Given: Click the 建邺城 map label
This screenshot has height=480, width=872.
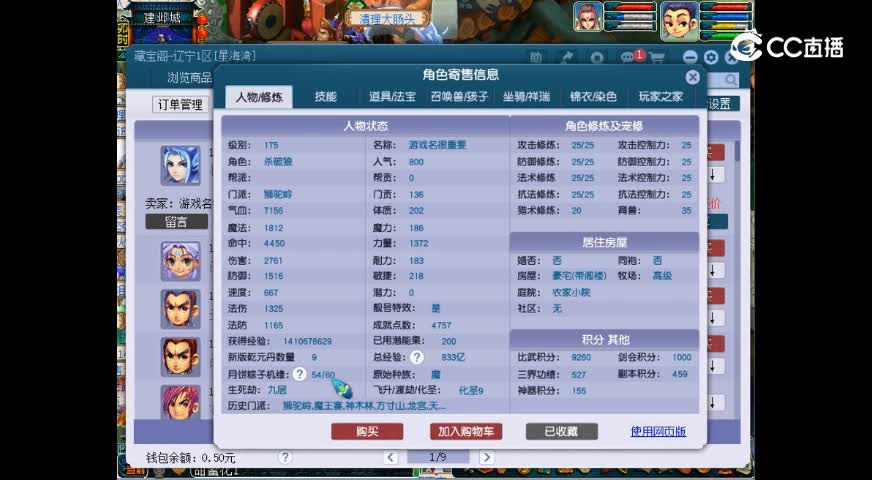Looking at the screenshot, I should click(x=162, y=18).
